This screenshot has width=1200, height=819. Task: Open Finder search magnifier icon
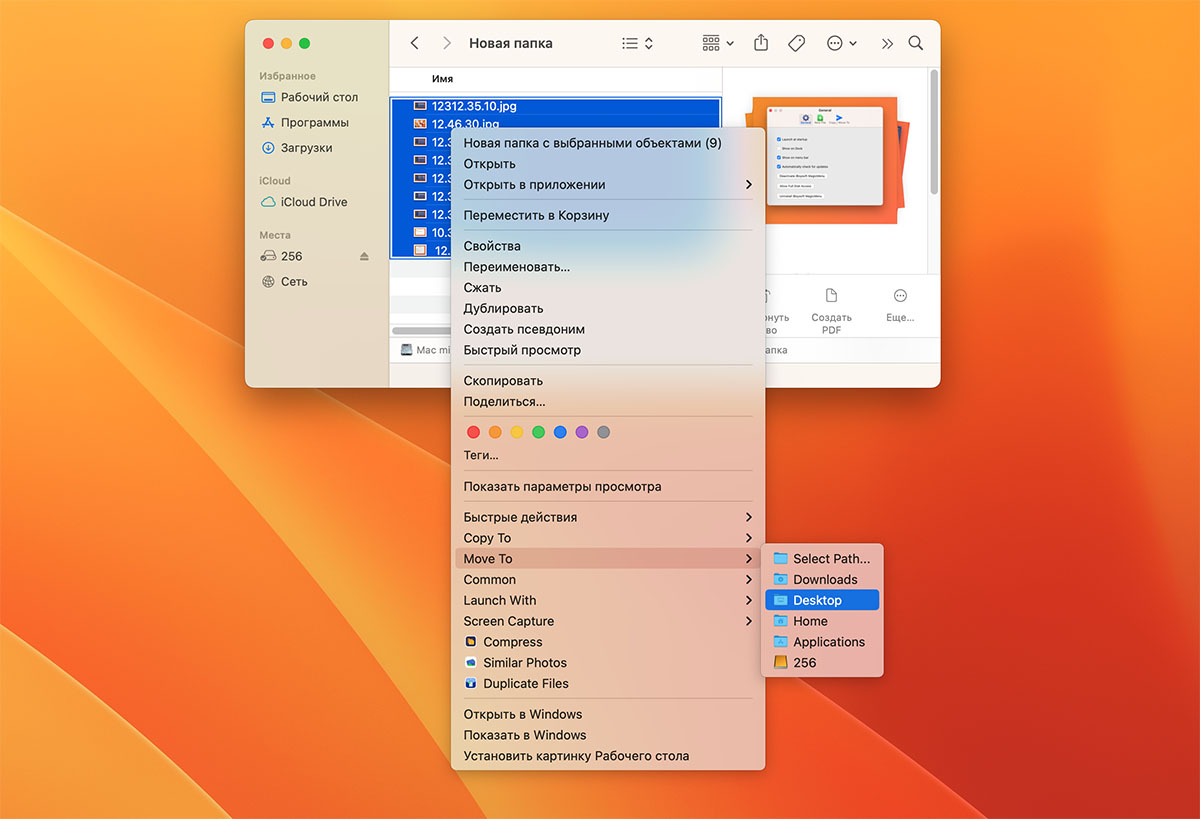click(x=915, y=43)
